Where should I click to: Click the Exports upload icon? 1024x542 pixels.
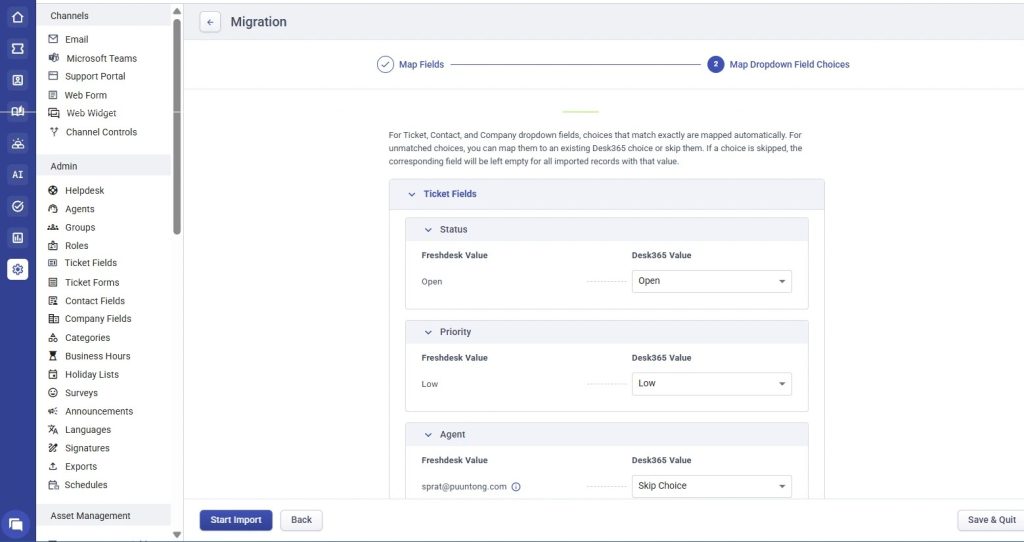[53, 466]
